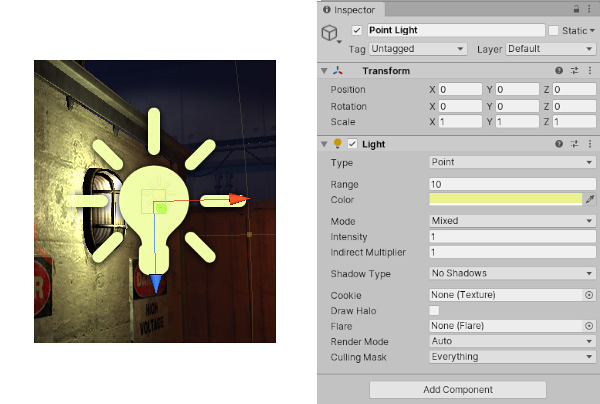Open the Light component help icon

[x=559, y=144]
